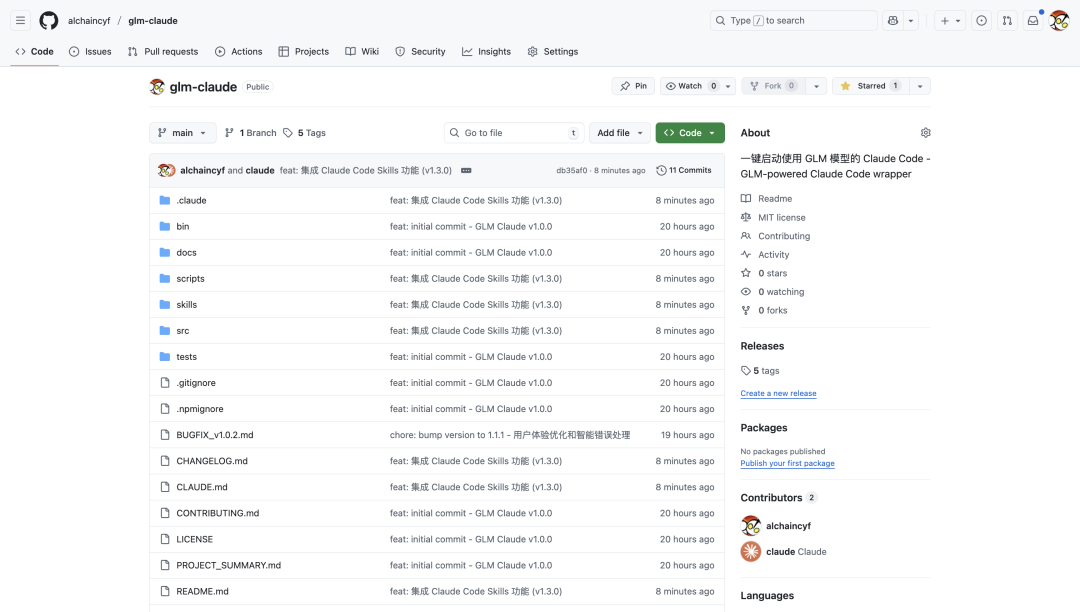1080x612 pixels.
Task: Open the Issues inbox icon in header
Action: 982,21
